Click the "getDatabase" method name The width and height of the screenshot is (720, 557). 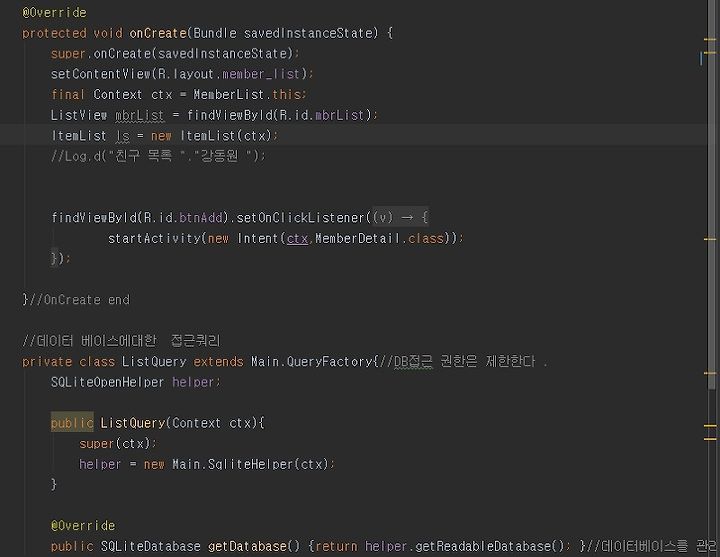(x=247, y=546)
